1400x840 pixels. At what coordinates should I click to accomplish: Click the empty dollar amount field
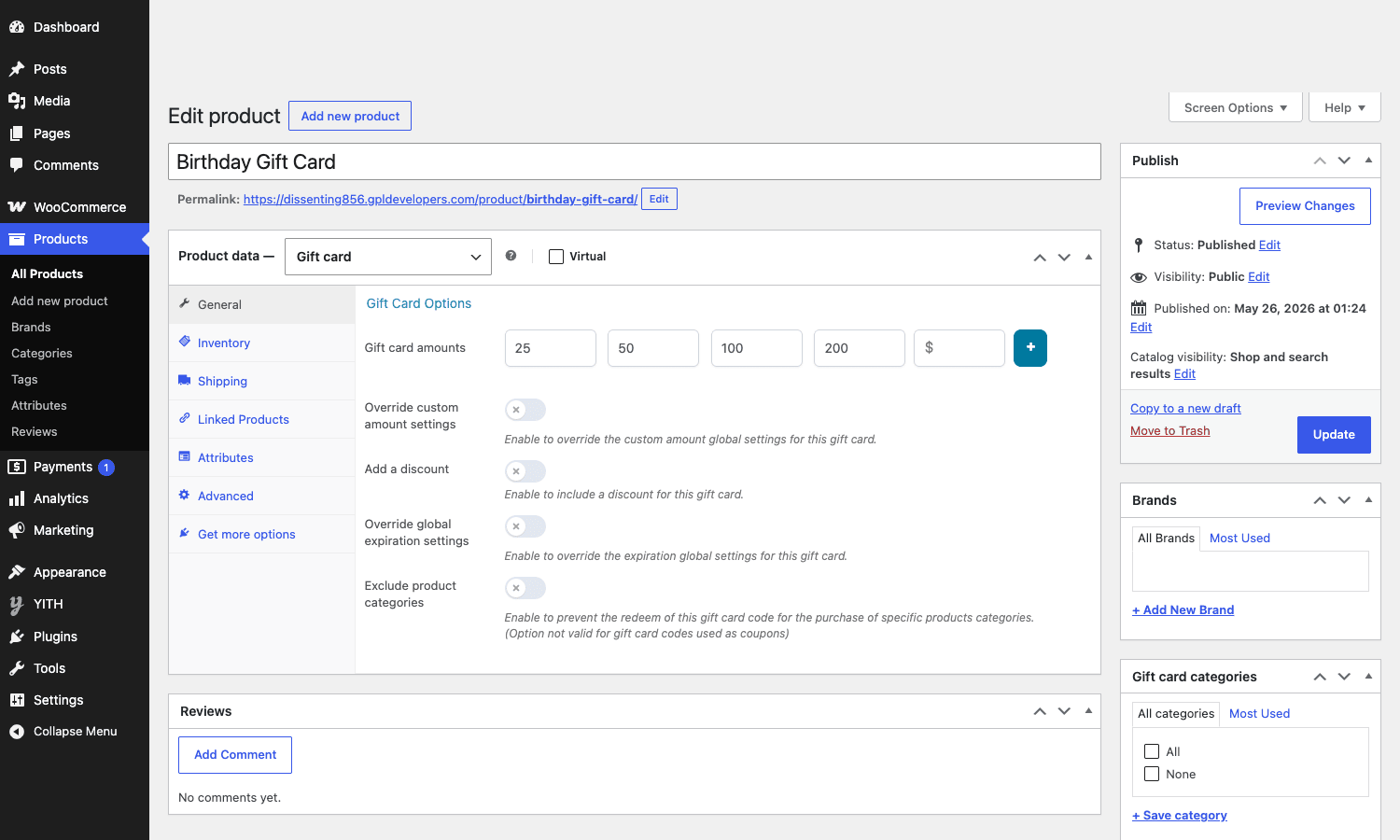(x=959, y=348)
